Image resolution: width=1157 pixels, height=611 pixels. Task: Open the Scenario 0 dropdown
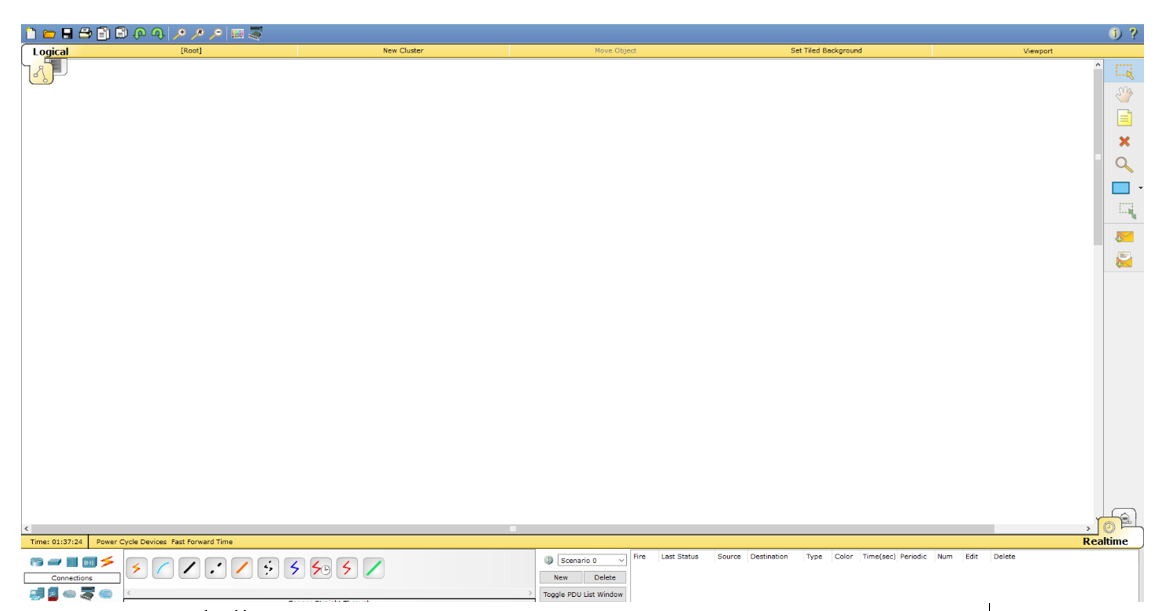pos(592,560)
